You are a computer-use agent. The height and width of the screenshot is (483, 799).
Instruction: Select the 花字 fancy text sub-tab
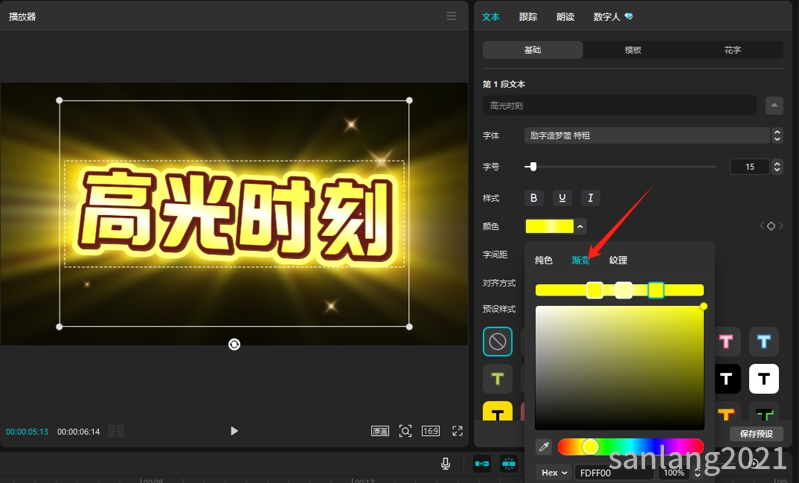pos(732,50)
